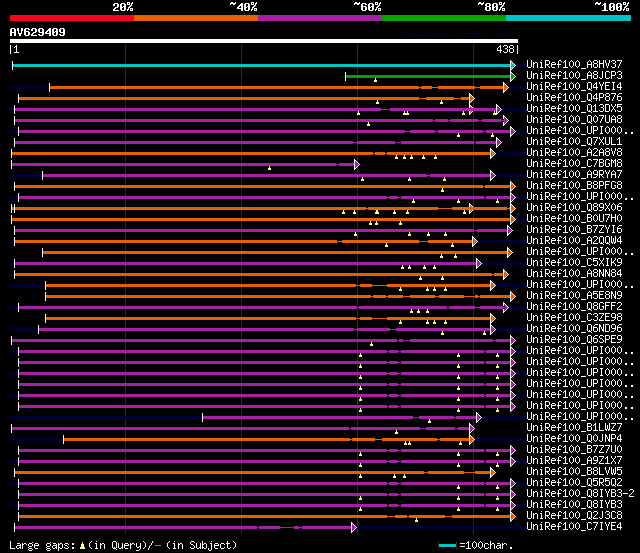The width and height of the screenshot is (640, 553).
Task: Click the red 20% identity color segment
Action: coord(72,18)
